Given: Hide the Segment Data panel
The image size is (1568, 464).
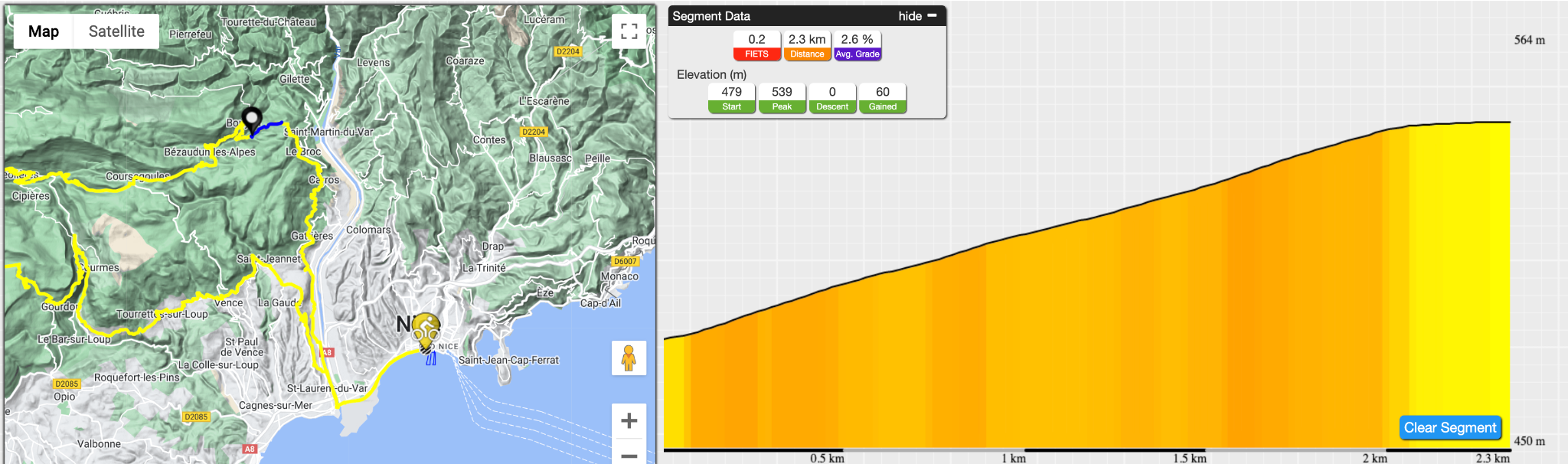Looking at the screenshot, I should [x=917, y=16].
